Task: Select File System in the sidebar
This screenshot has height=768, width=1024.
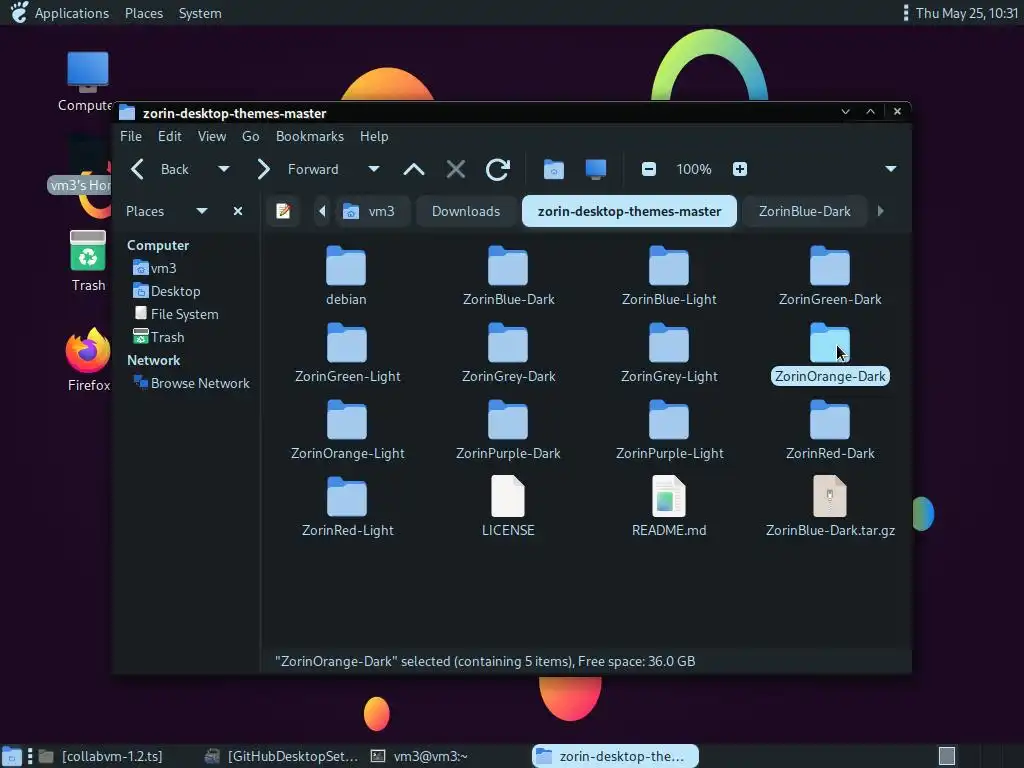Action: (176, 314)
